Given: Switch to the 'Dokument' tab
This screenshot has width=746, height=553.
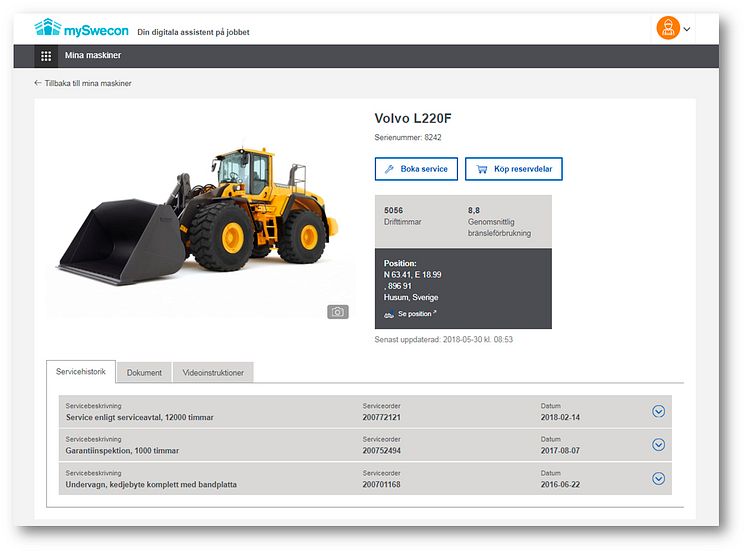Looking at the screenshot, I should pos(144,373).
